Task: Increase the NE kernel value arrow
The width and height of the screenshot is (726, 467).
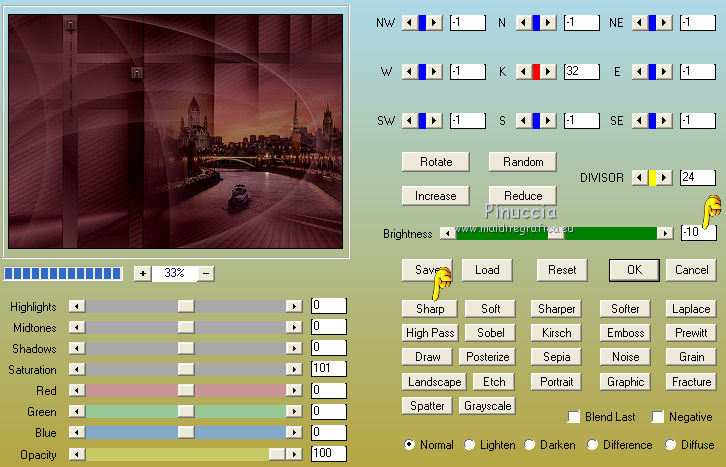Action: click(x=664, y=22)
